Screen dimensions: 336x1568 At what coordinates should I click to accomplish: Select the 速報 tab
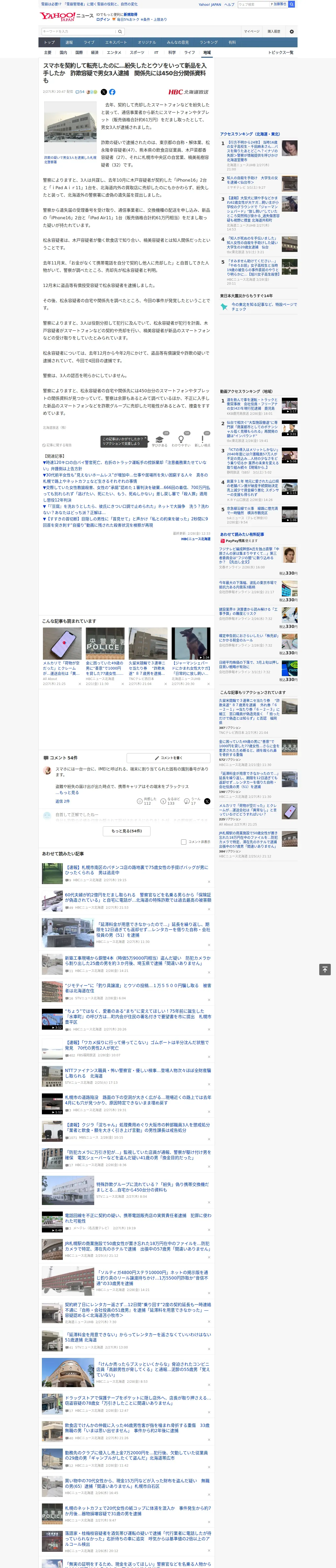click(69, 43)
